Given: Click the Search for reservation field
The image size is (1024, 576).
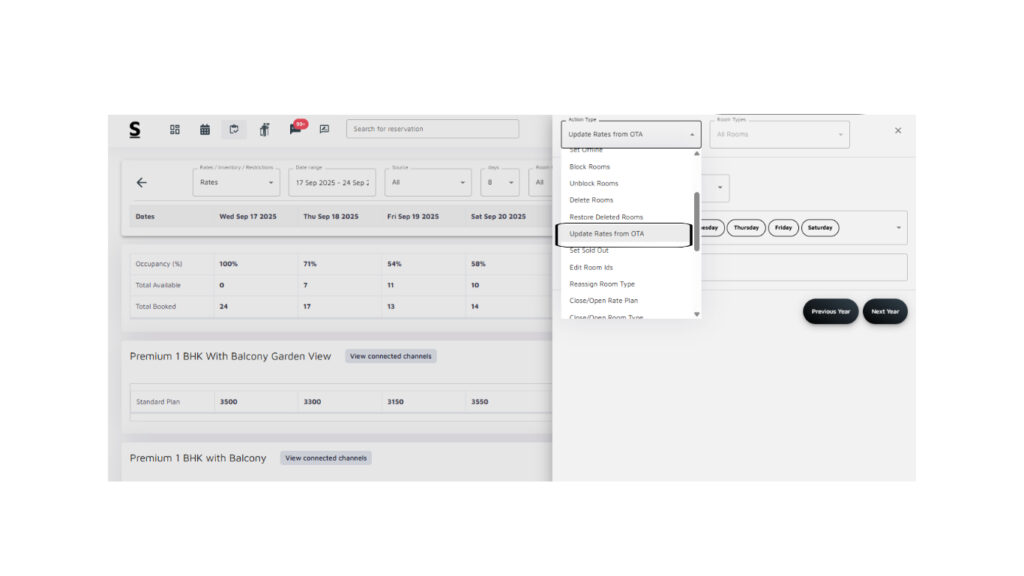Looking at the screenshot, I should pyautogui.click(x=432, y=129).
